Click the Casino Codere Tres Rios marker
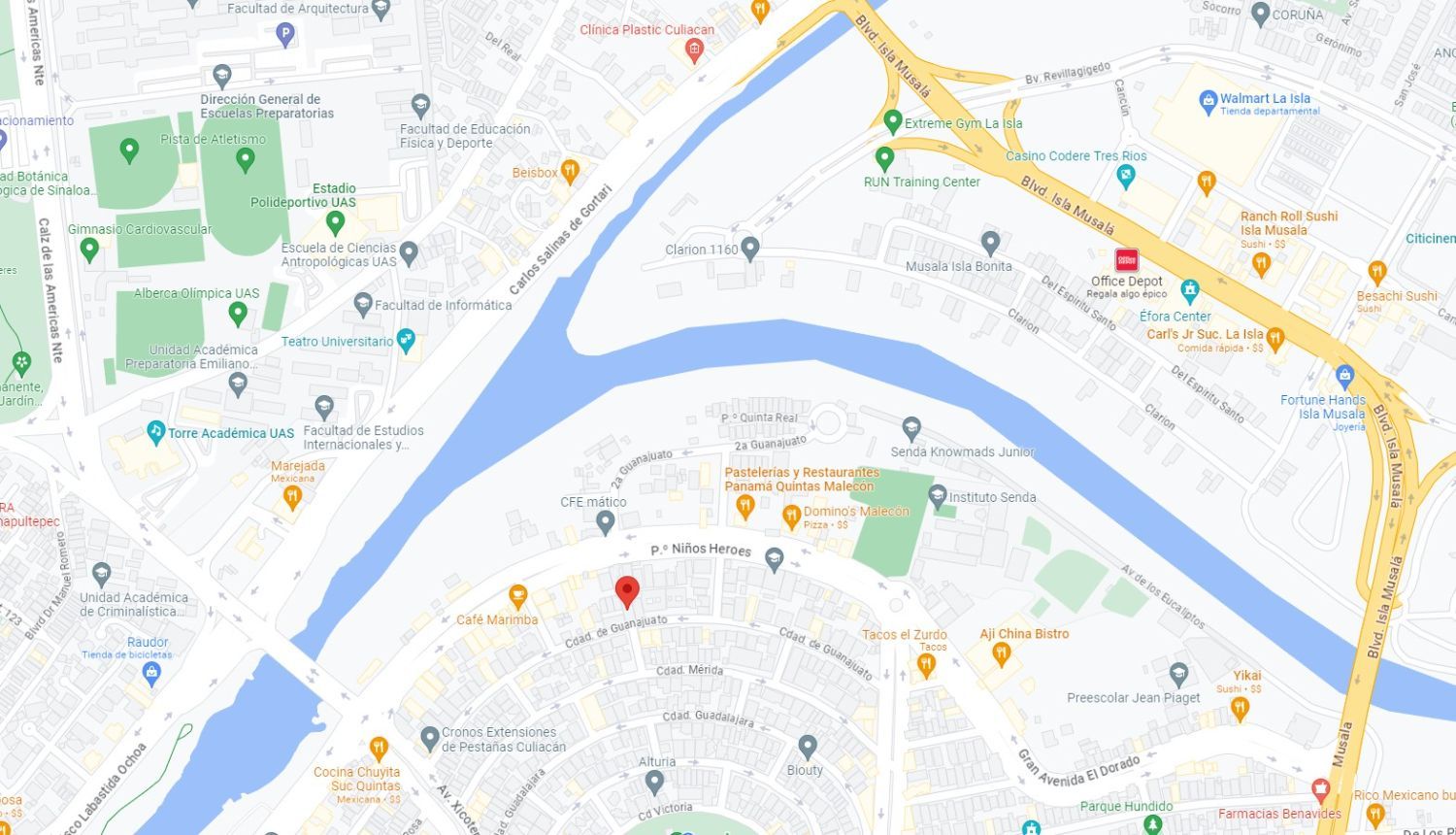The image size is (1456, 835). click(1126, 177)
